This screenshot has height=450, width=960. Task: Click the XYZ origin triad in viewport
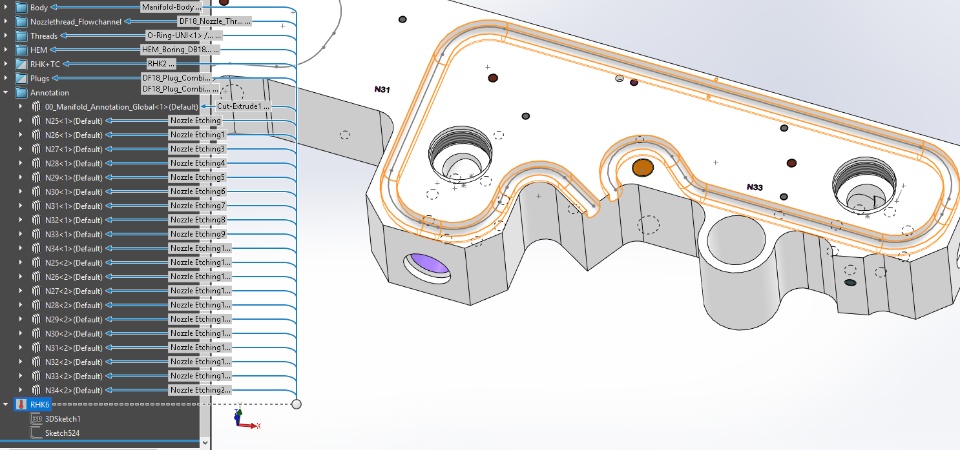[x=246, y=420]
